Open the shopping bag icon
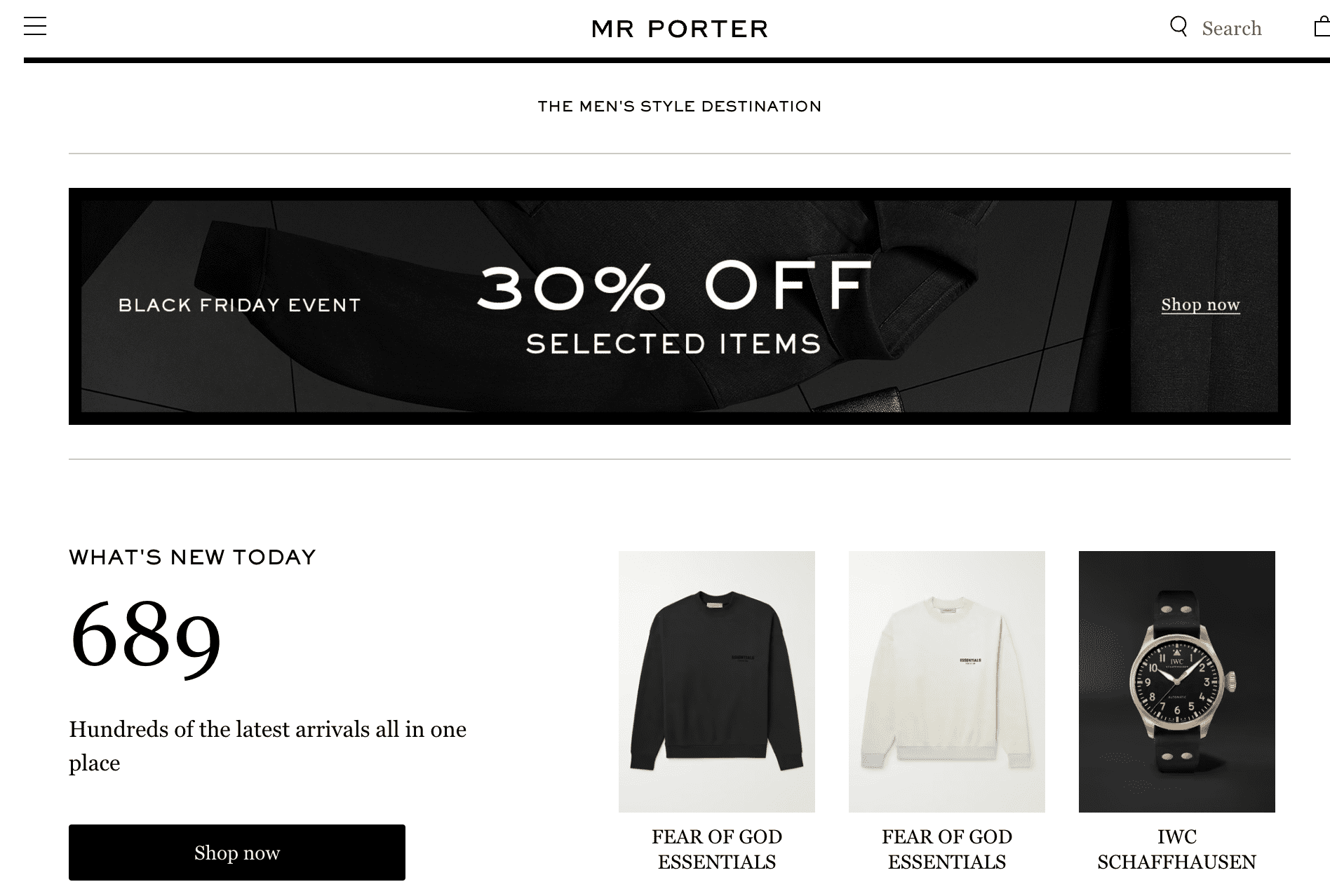The width and height of the screenshot is (1330, 896). click(x=1322, y=27)
